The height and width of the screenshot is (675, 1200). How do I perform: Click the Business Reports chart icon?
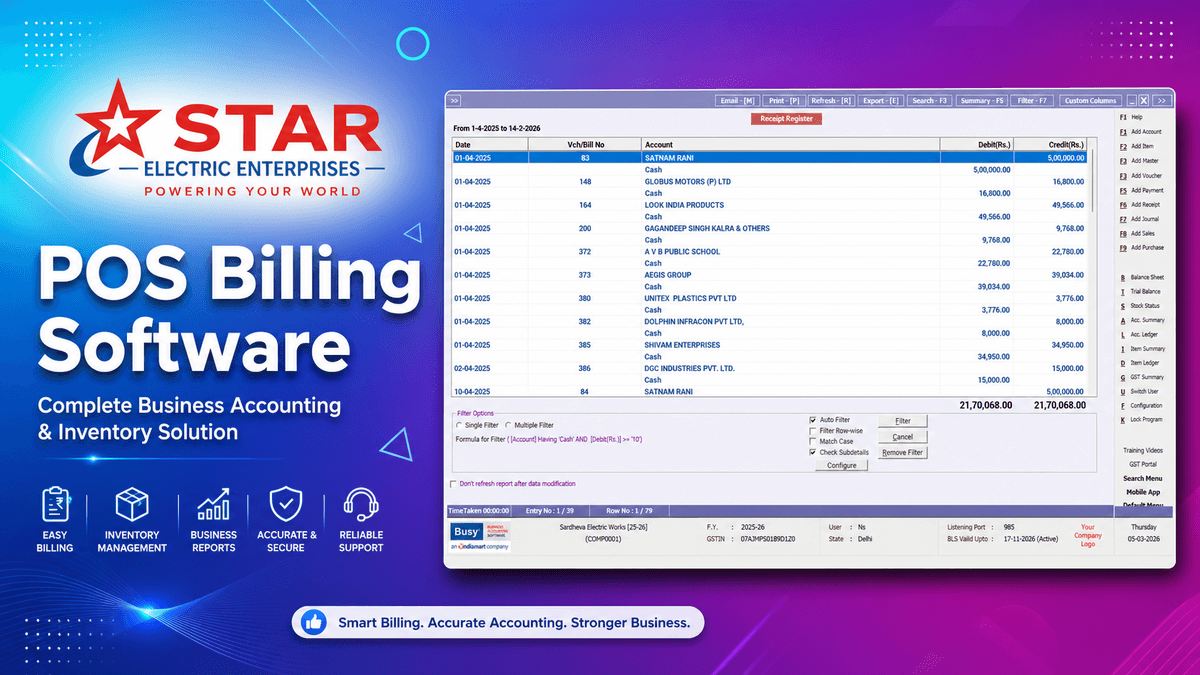214,504
